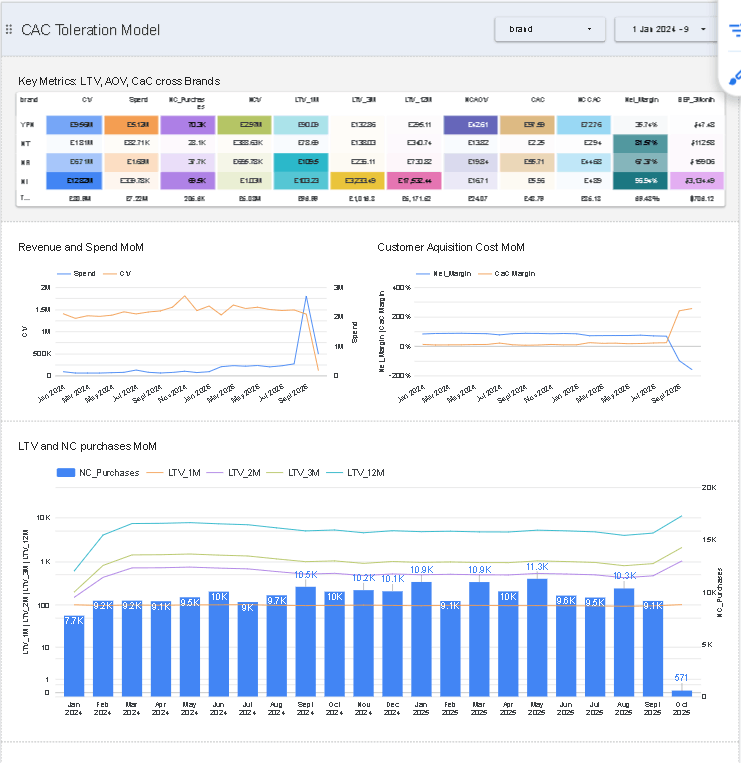The image size is (741, 763).
Task: Click the drag handle beside CAC Toleration Model
Action: click(x=9, y=30)
